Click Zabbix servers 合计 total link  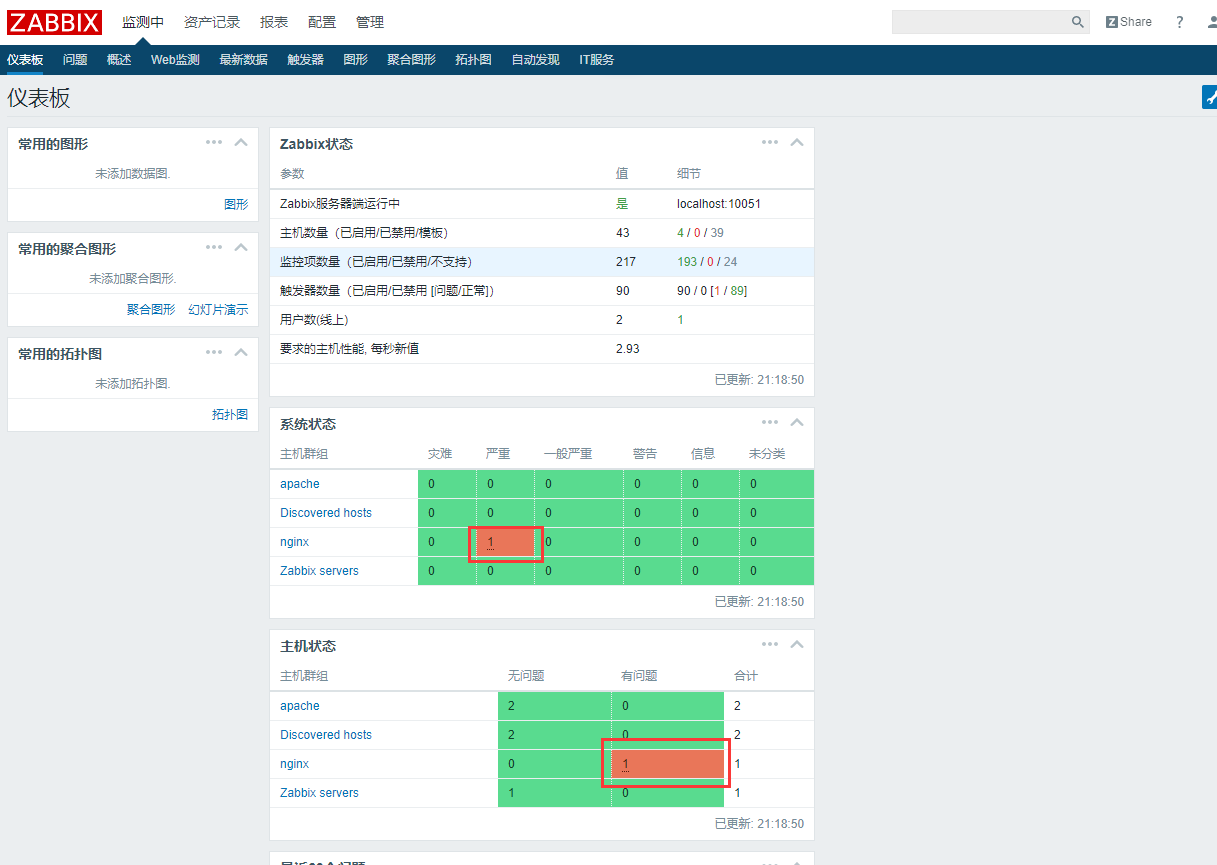pyautogui.click(x=738, y=793)
